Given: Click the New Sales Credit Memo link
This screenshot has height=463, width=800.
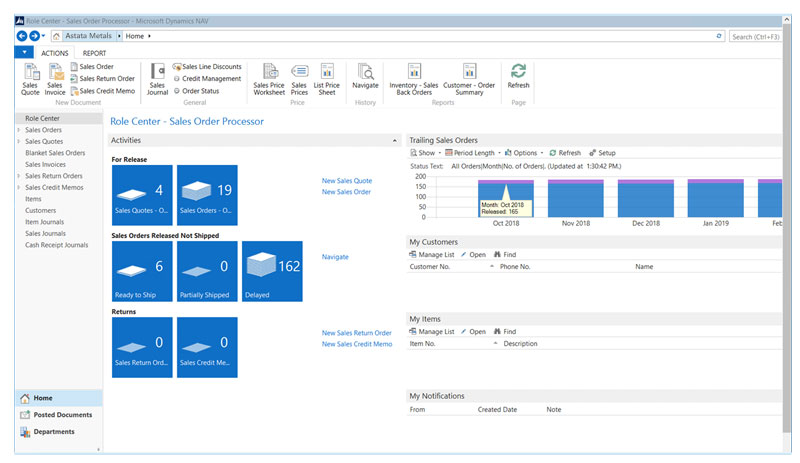Looking at the screenshot, I should 357,344.
